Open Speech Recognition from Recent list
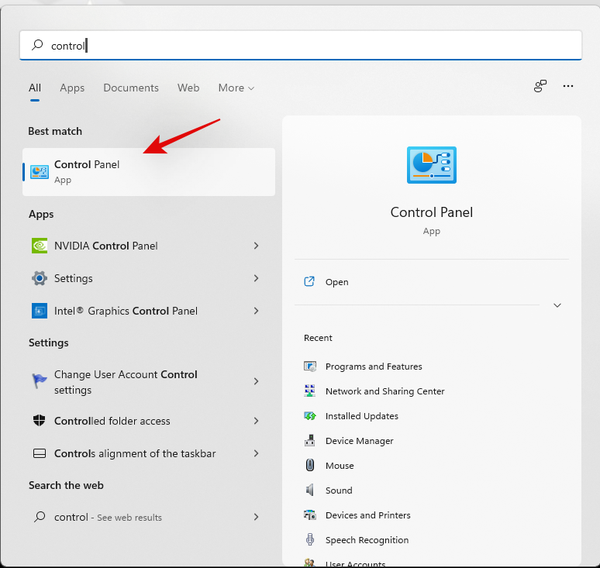The image size is (600, 568). (x=367, y=540)
